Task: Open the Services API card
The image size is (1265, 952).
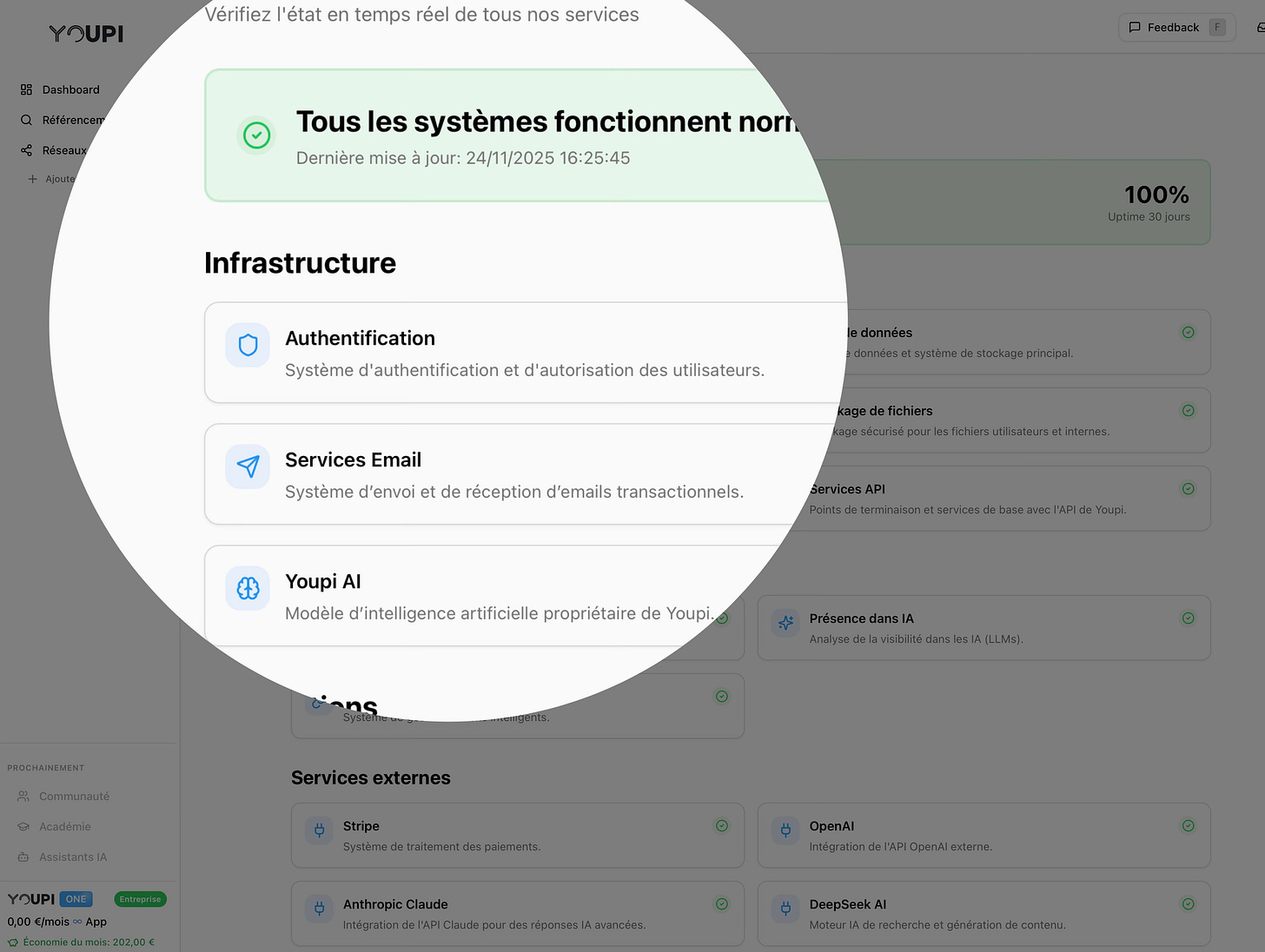Action: 1004,499
